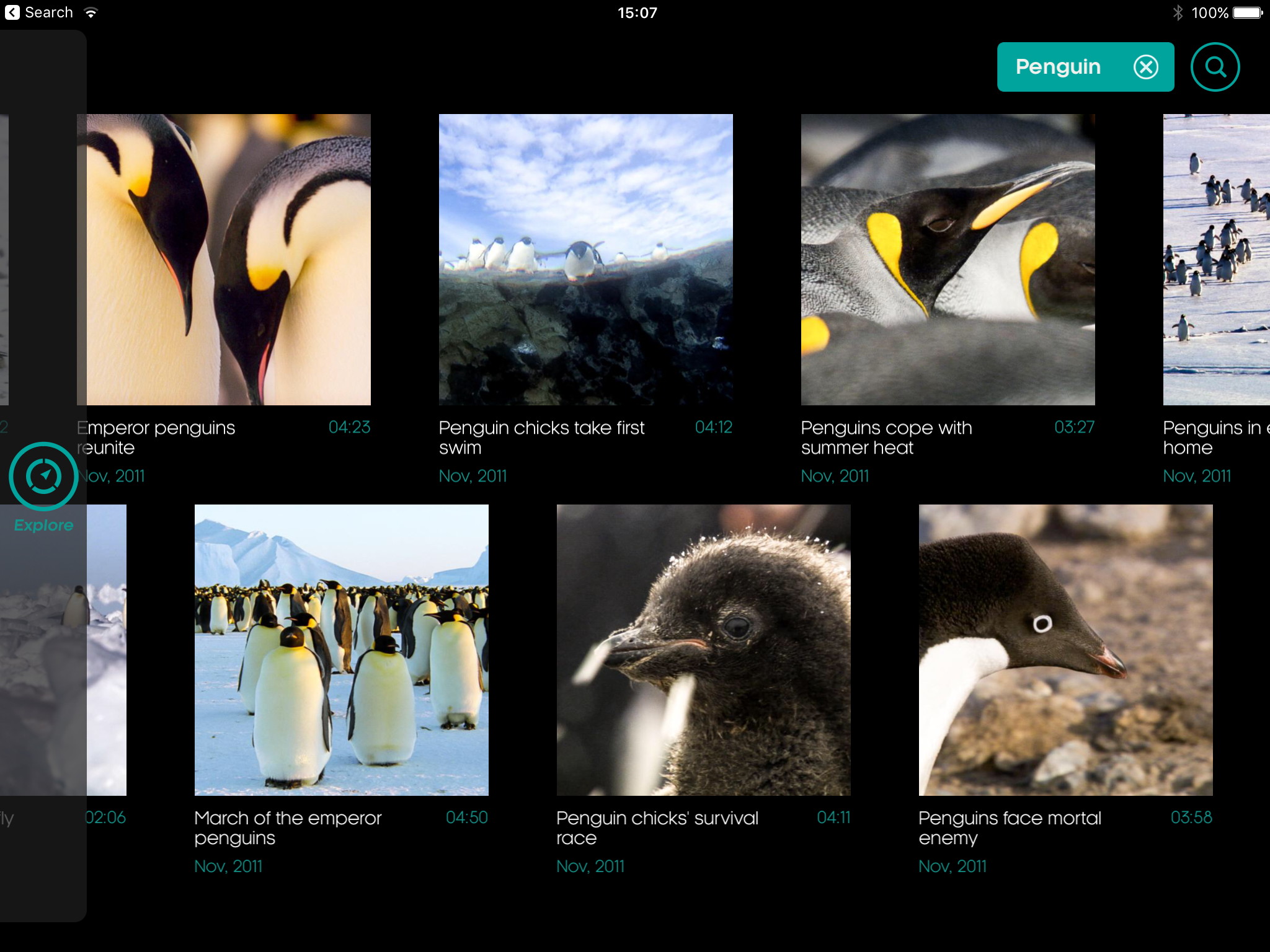Image resolution: width=1270 pixels, height=952 pixels.
Task: Select the title 'Penguins cope with summer heat'
Action: pos(887,438)
